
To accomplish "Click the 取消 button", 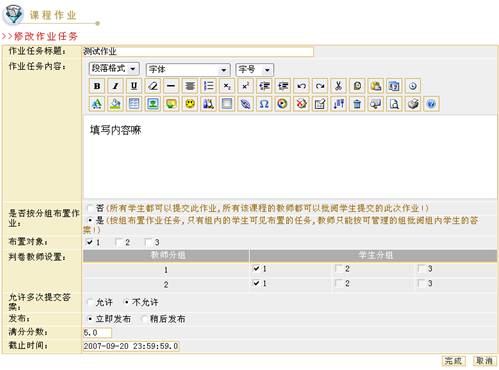I will click(x=484, y=361).
